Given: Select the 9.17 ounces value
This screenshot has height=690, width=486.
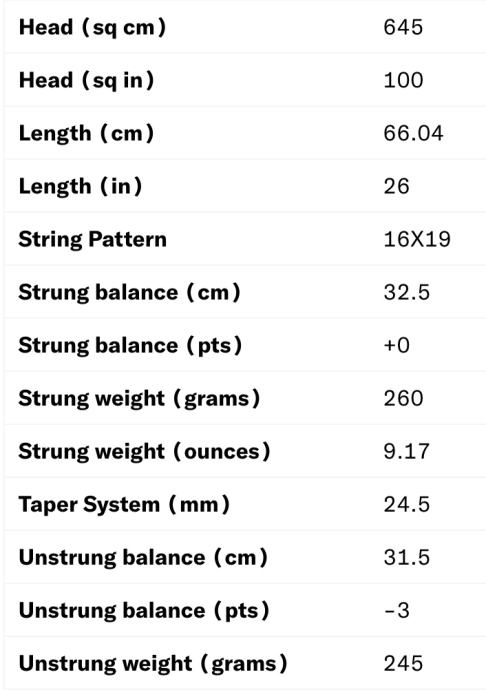Looking at the screenshot, I should [406, 451].
